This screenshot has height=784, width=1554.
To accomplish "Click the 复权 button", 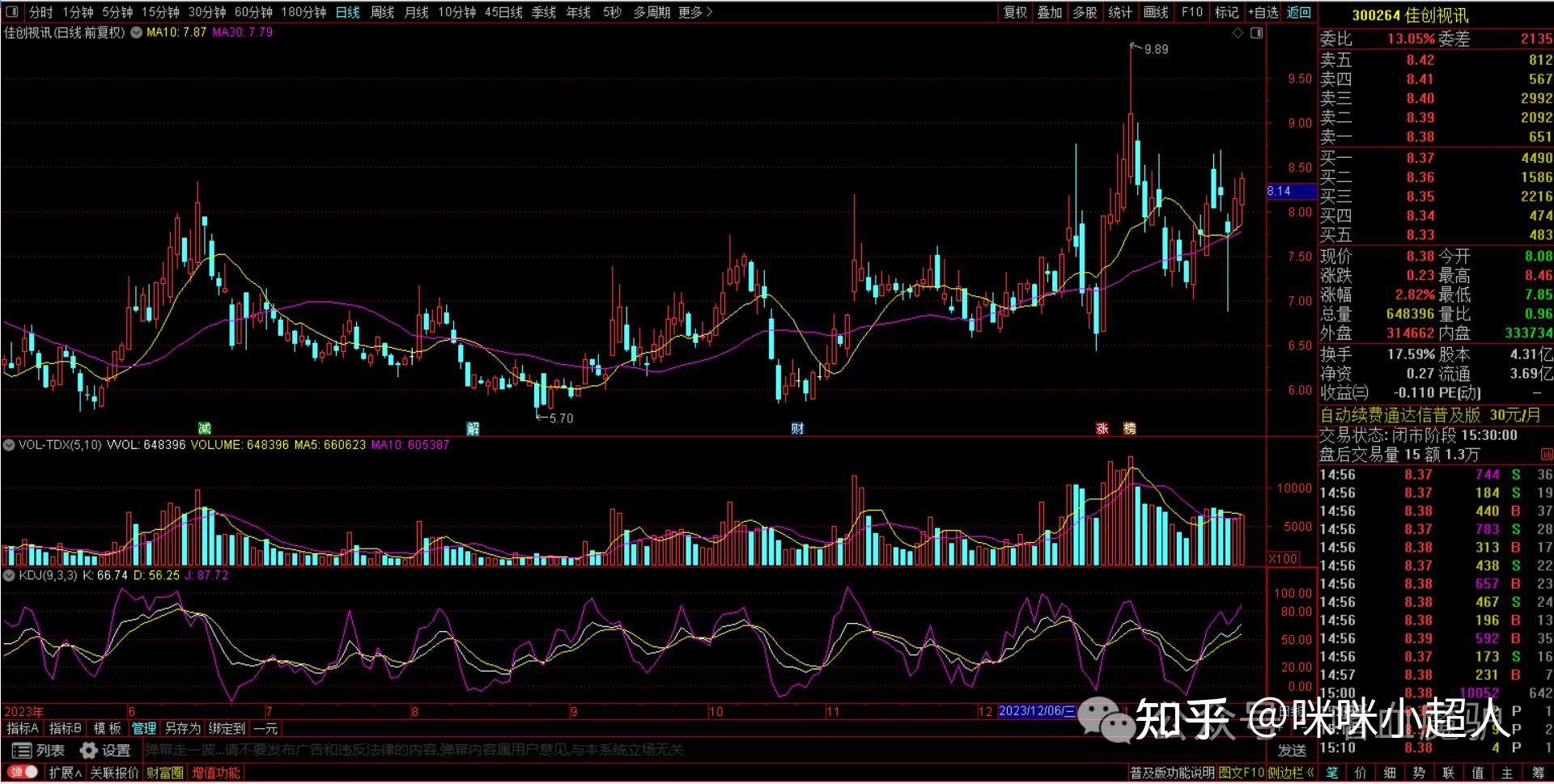I will [x=1015, y=12].
